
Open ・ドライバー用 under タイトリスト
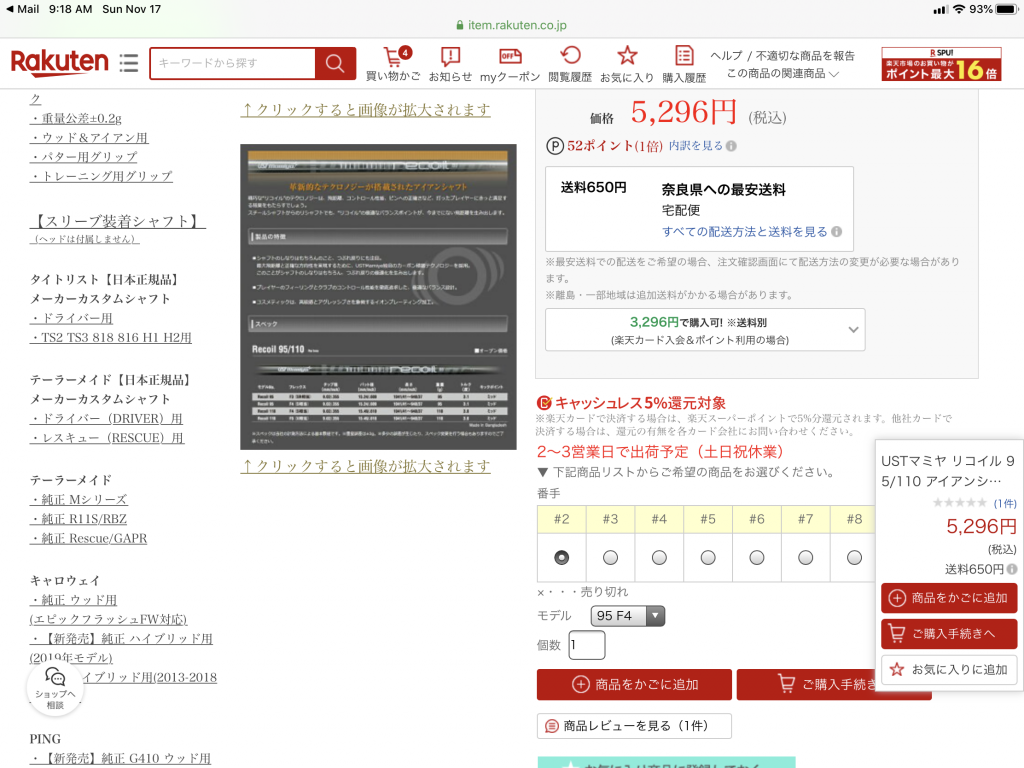(71, 318)
